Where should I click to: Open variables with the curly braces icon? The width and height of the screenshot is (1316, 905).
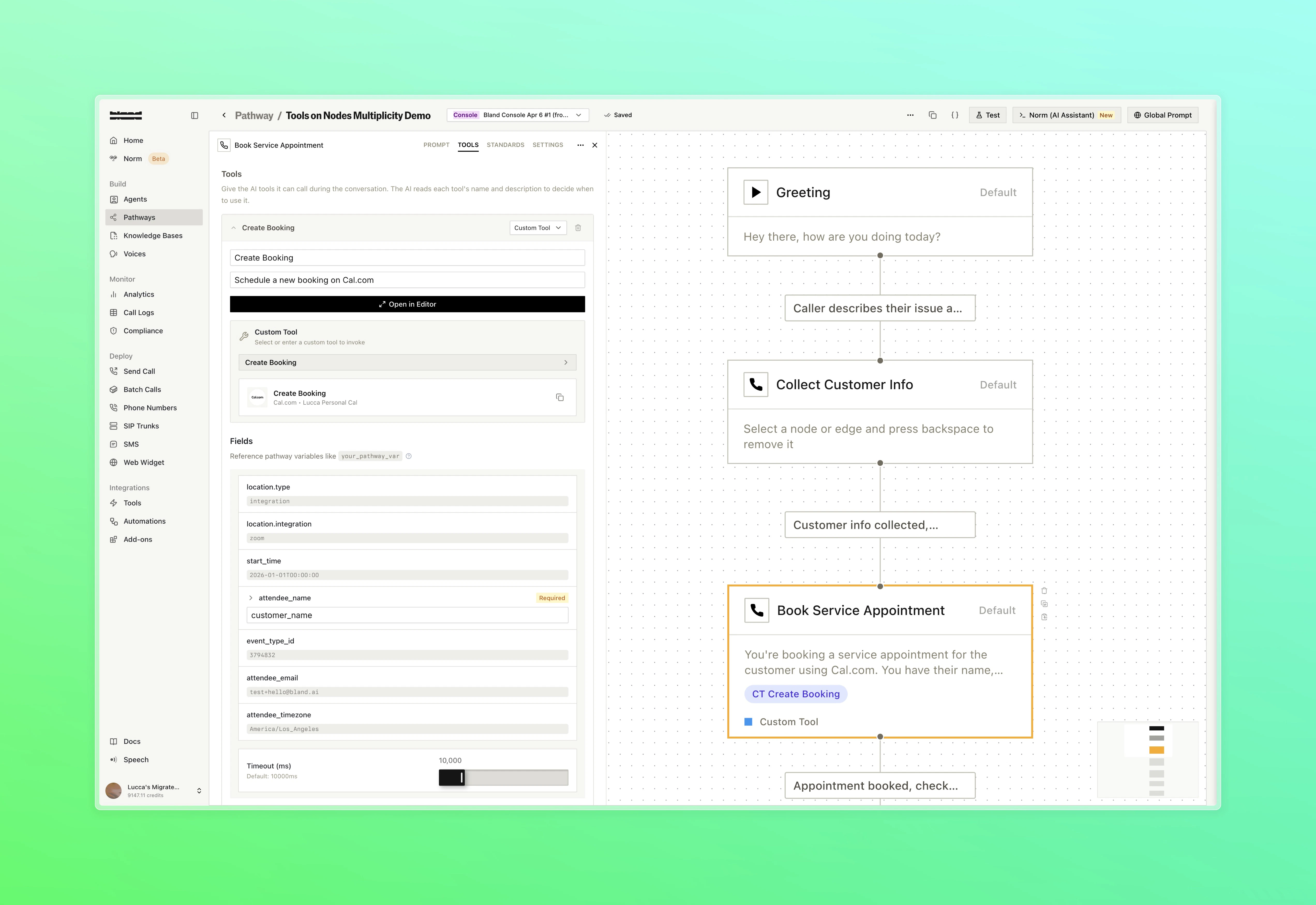[x=955, y=115]
